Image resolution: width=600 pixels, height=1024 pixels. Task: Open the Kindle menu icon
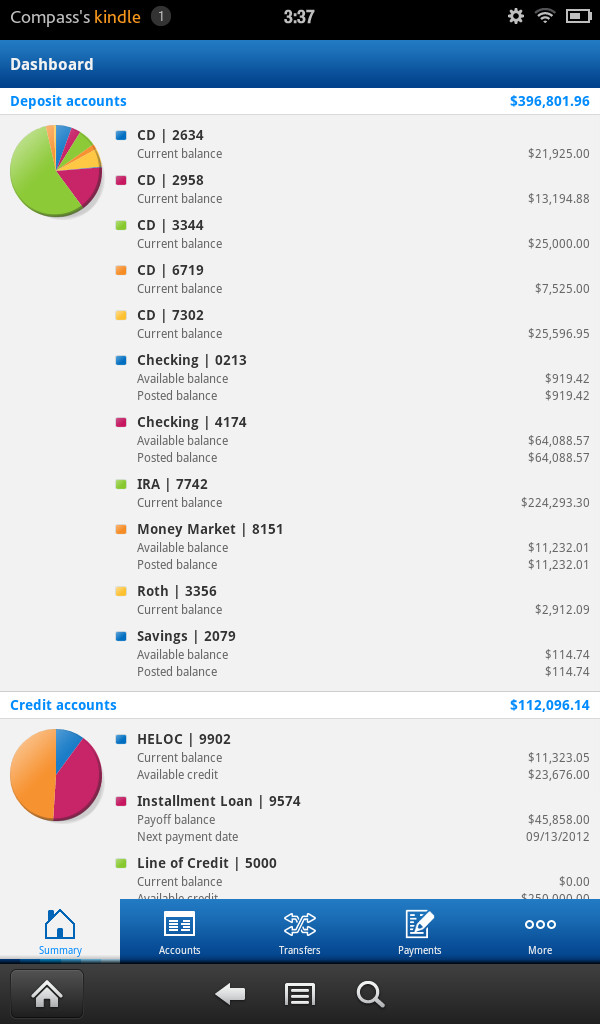(300, 993)
